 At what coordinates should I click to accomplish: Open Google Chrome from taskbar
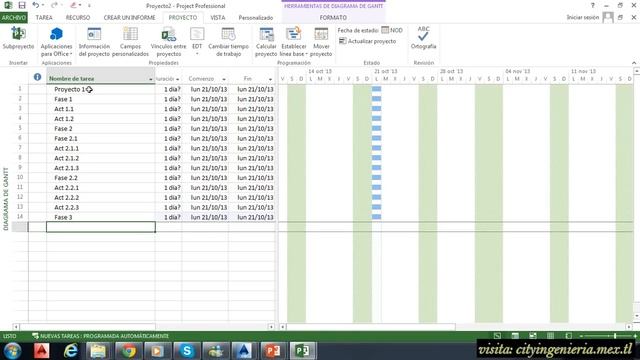coord(128,351)
